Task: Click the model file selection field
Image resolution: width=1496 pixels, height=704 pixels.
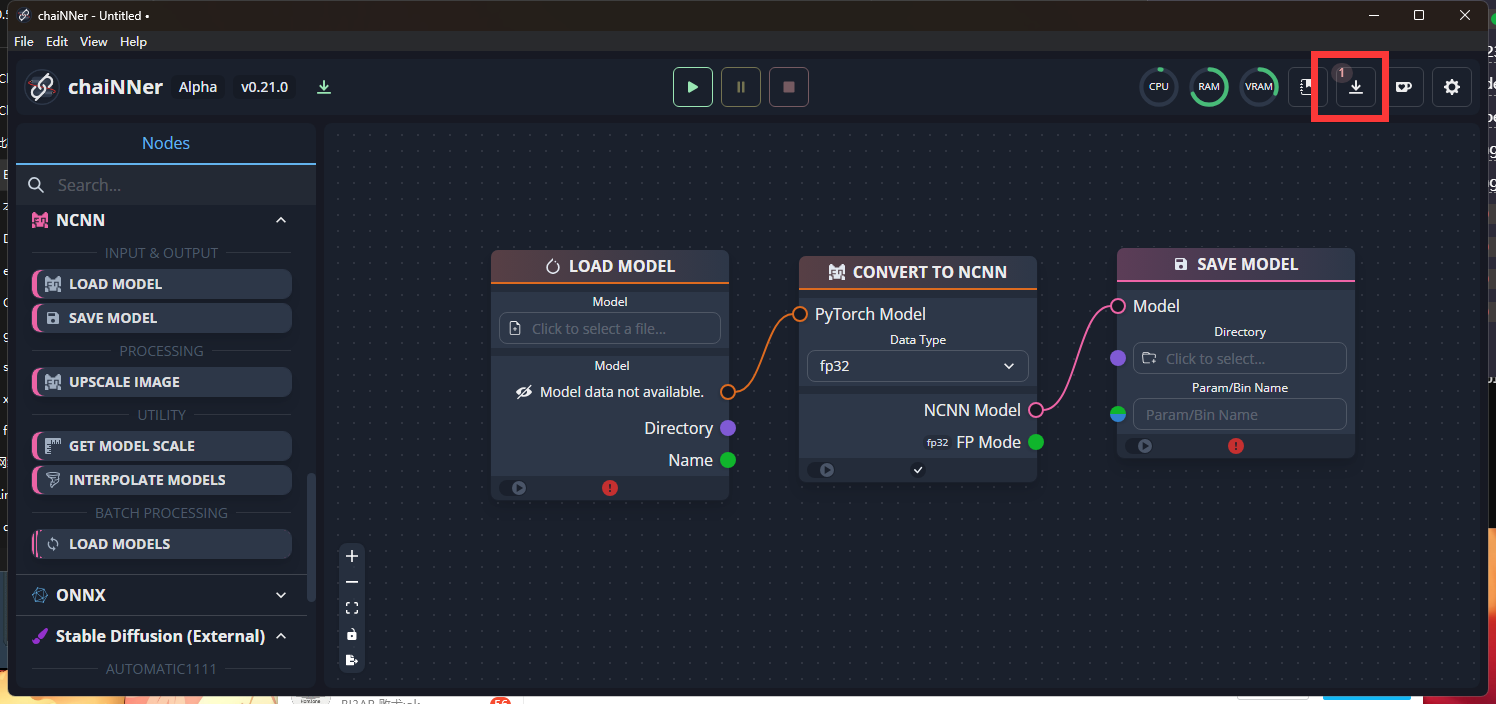Action: click(610, 328)
